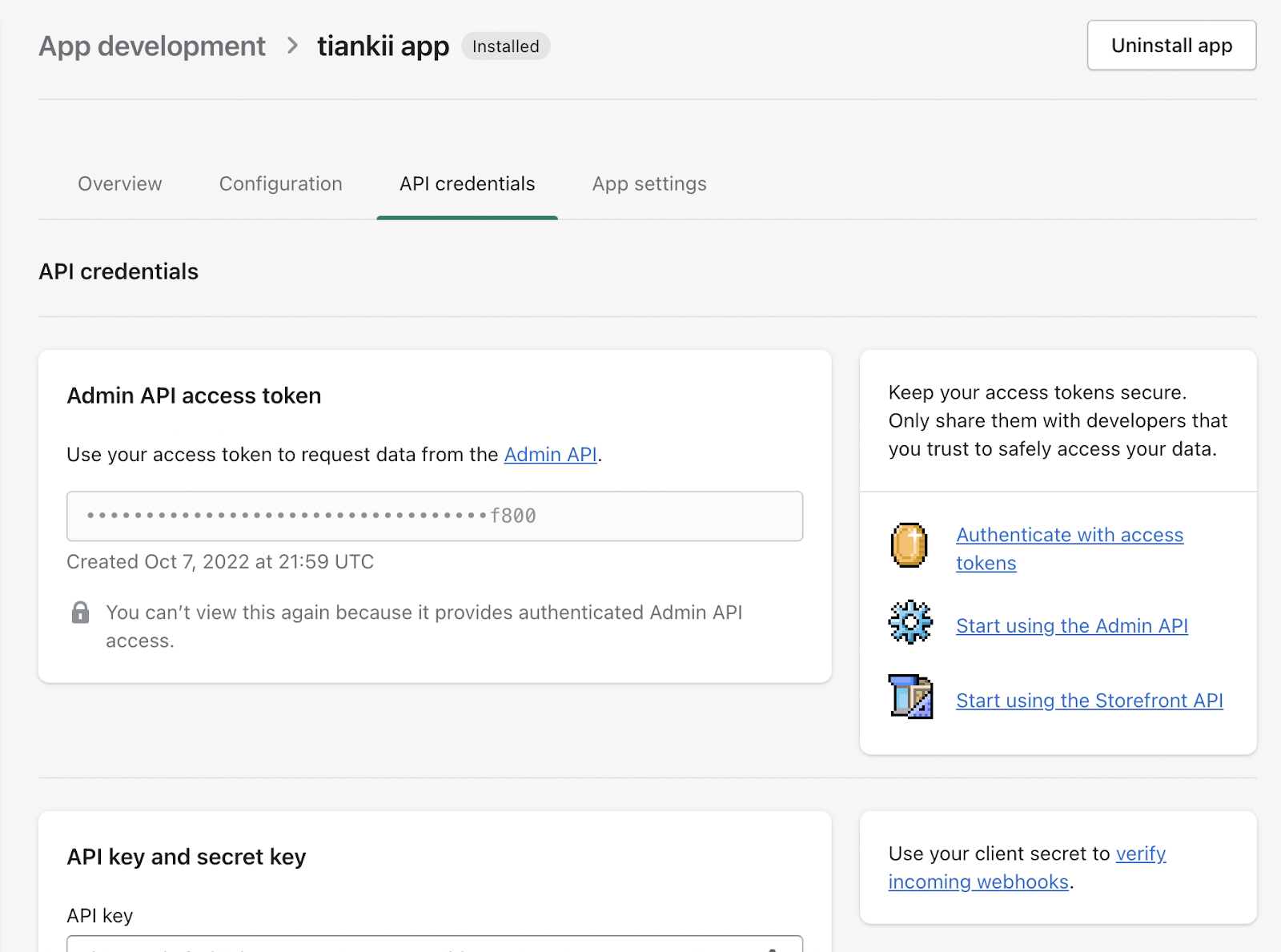This screenshot has height=952, width=1281.
Task: Click the 'API credentials' section heading
Action: pos(118,271)
